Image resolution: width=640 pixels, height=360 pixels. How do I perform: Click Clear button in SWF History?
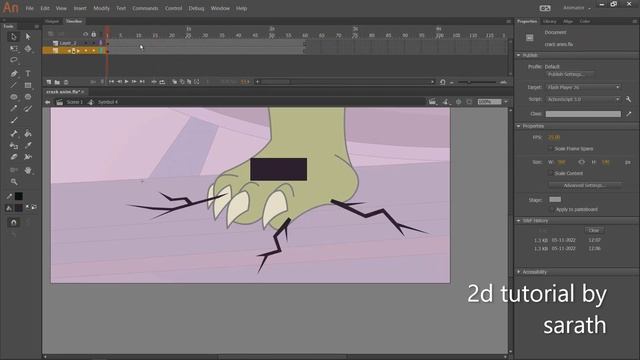pos(594,230)
